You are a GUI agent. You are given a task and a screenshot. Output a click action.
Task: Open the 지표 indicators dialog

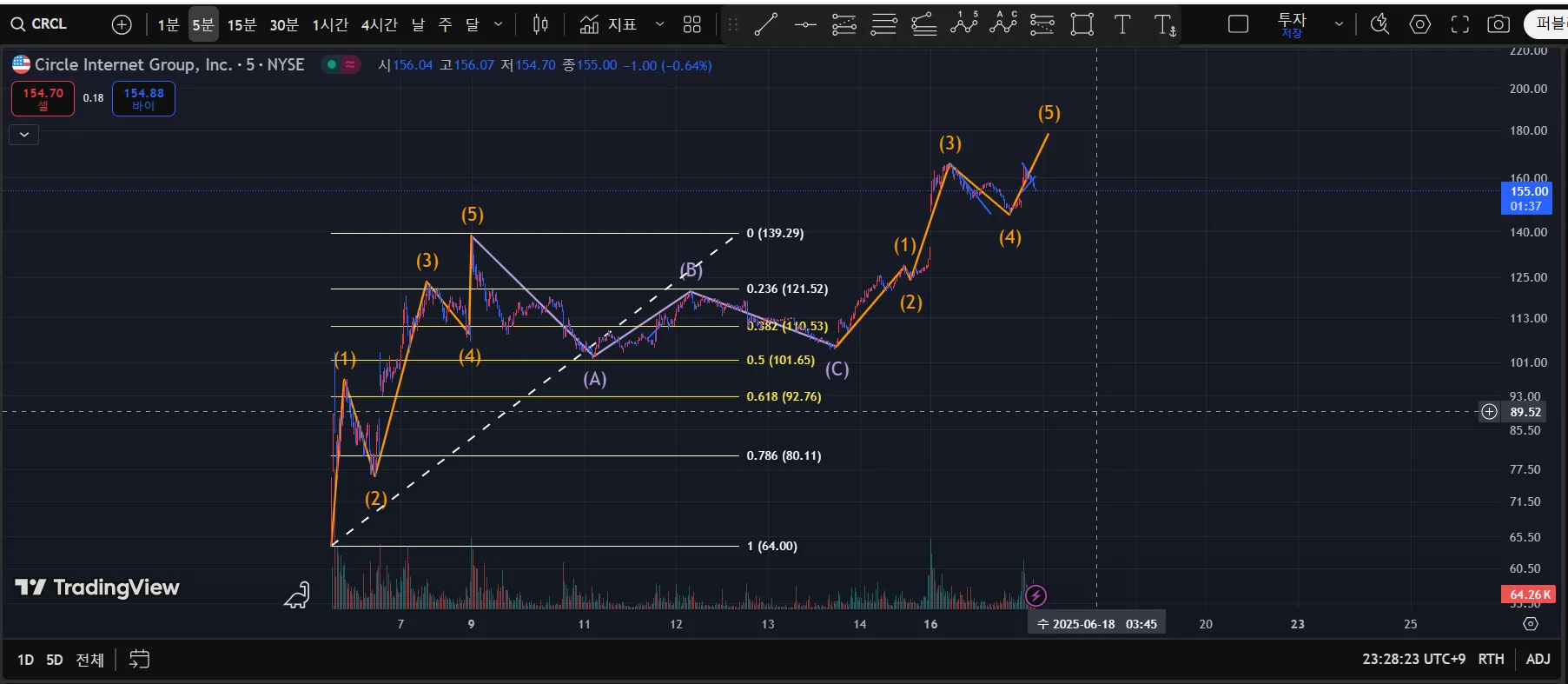(608, 24)
